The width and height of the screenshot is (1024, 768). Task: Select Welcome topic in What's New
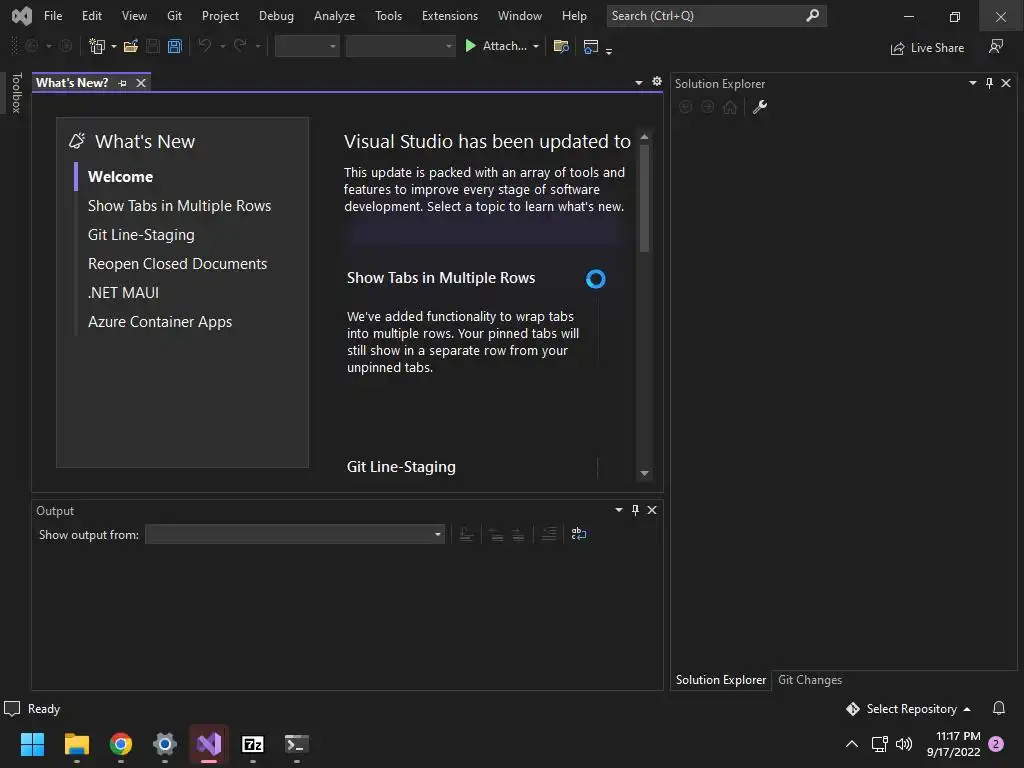tap(120, 177)
